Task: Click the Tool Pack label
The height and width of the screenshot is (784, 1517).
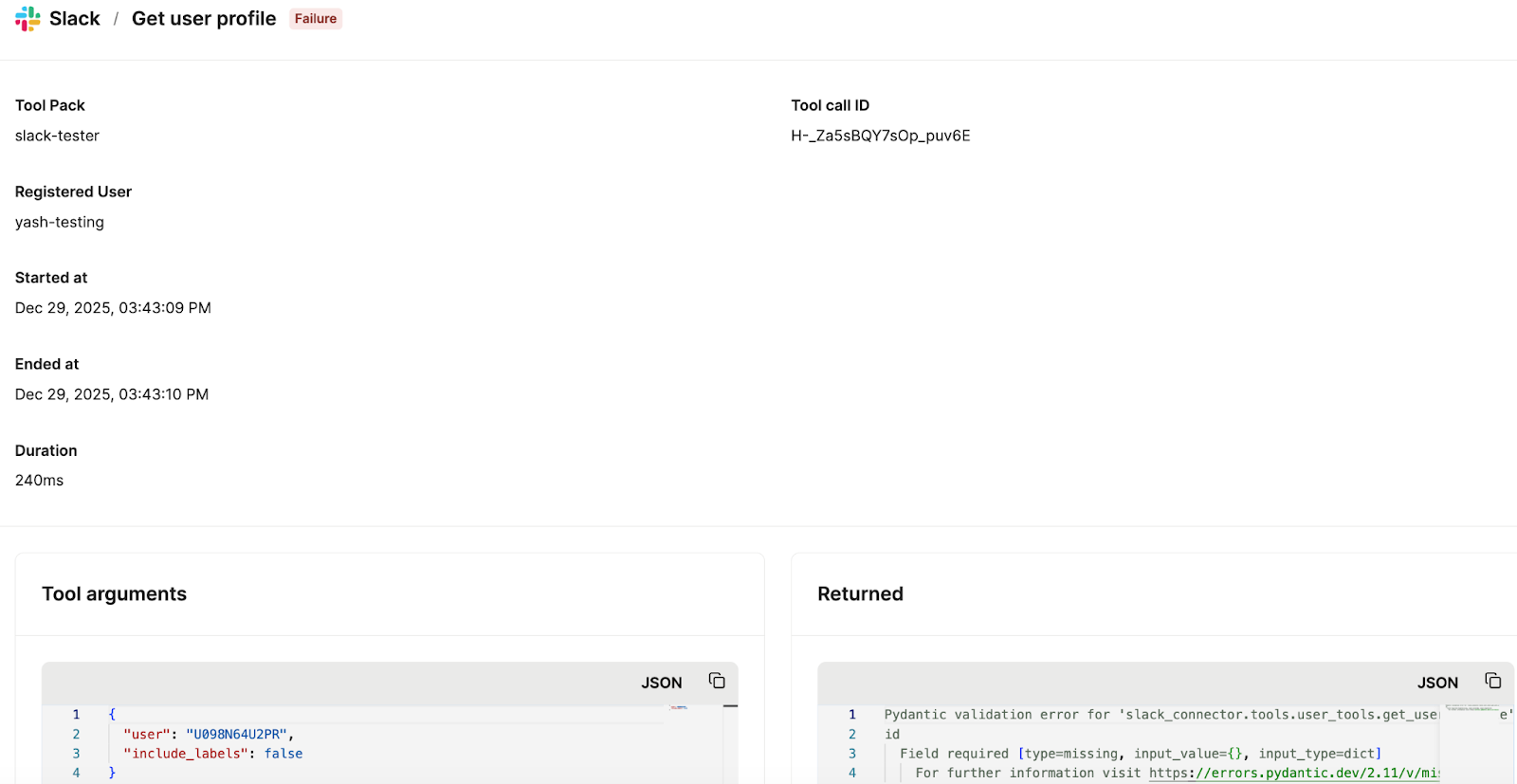Action: (x=50, y=105)
